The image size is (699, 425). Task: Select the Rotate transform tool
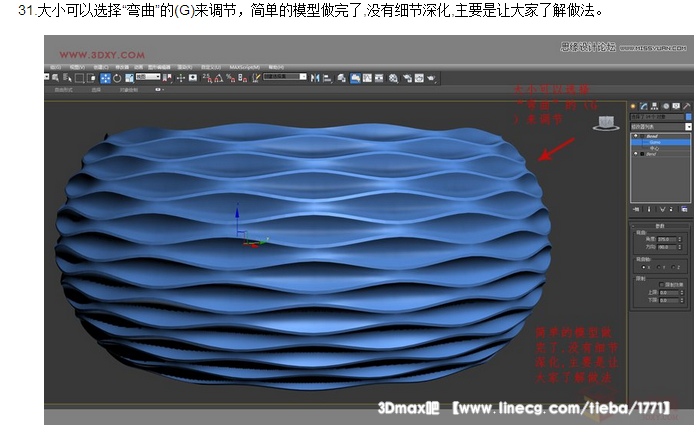[x=117, y=77]
